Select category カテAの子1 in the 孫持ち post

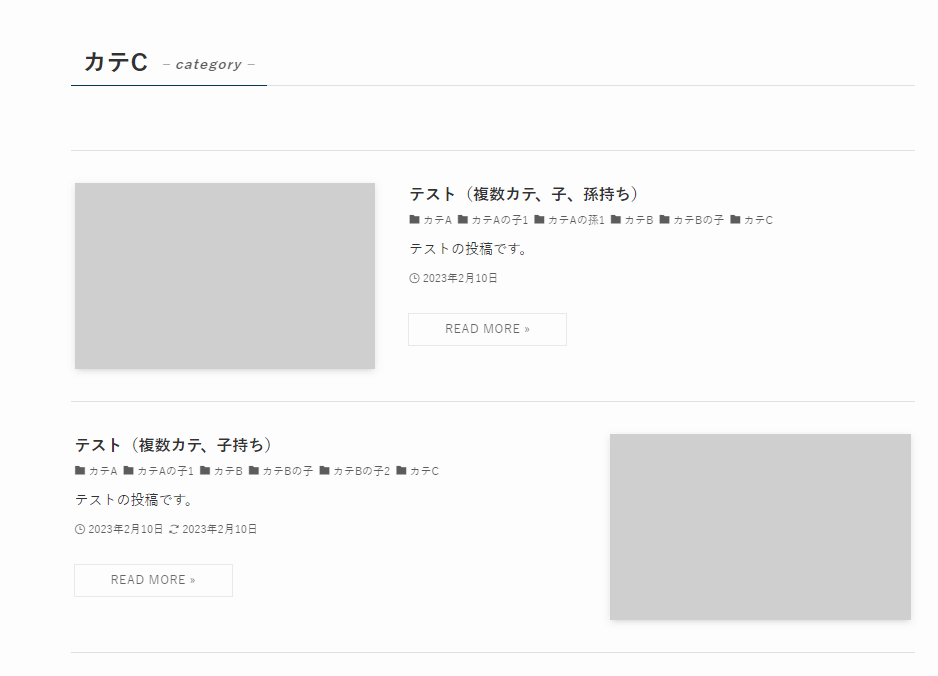(500, 220)
